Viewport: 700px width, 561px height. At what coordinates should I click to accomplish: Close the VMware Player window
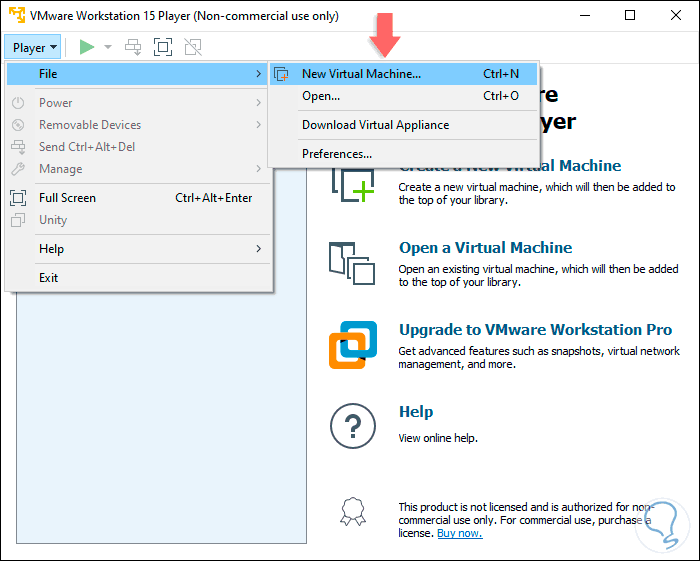676,15
